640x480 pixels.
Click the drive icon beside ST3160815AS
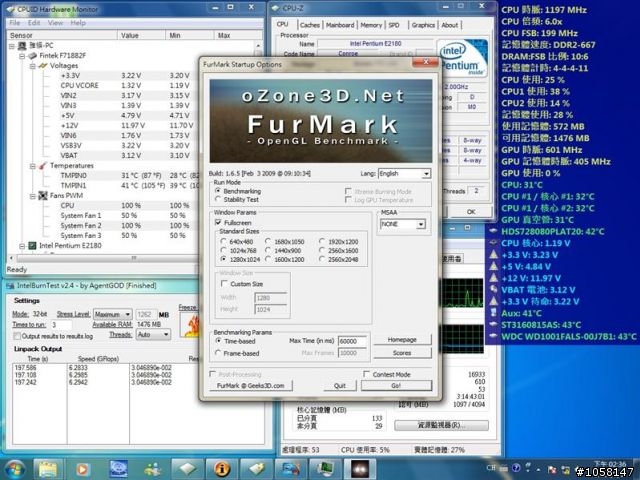pos(493,324)
